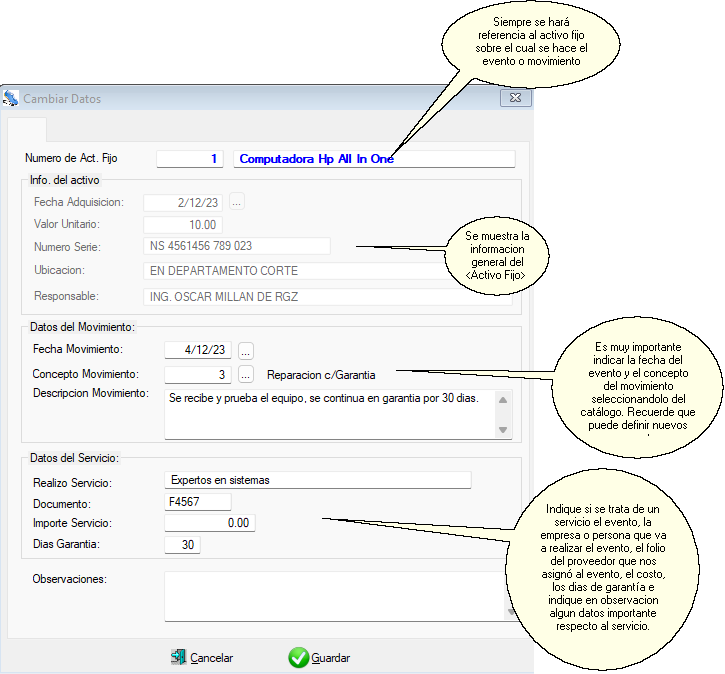Click the Numero Serie field
This screenshot has width=725, height=674.
pyautogui.click(x=237, y=246)
